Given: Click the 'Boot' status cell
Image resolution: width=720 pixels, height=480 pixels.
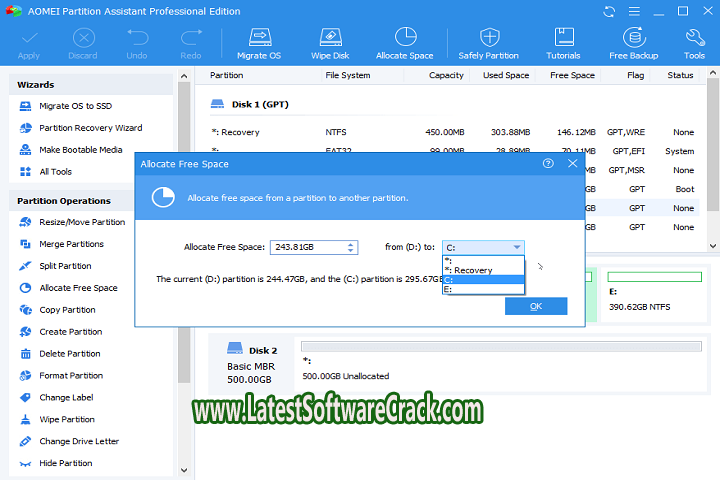Looking at the screenshot, I should pyautogui.click(x=685, y=189).
